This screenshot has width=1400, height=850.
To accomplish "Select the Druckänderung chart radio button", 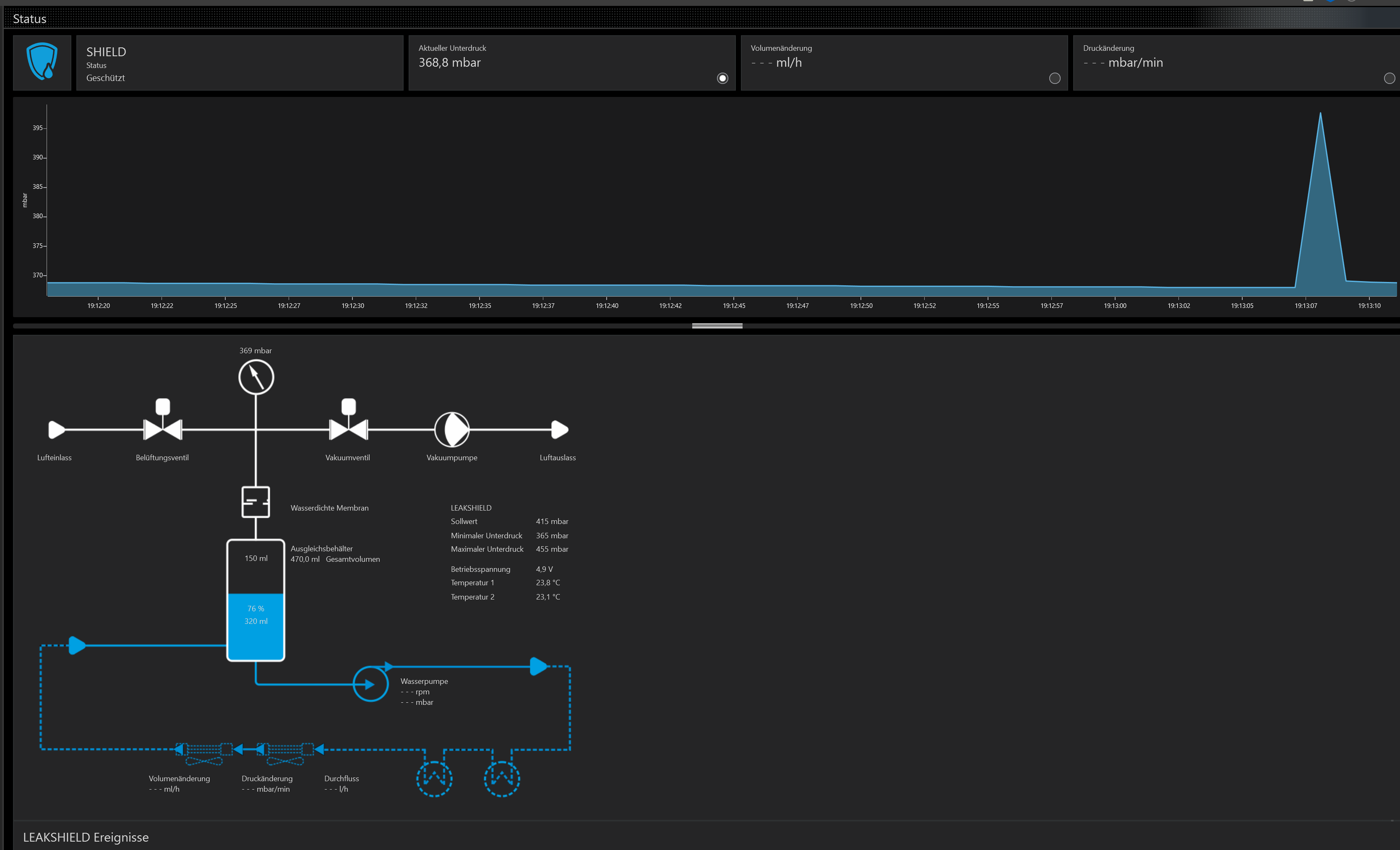I will click(x=1389, y=78).
